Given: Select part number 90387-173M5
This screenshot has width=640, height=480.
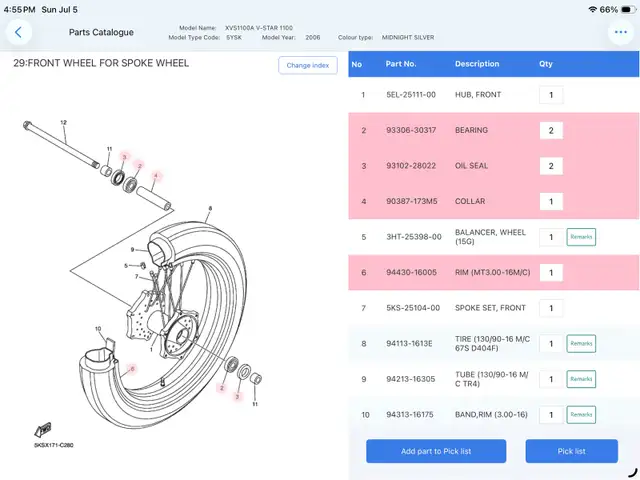Looking at the screenshot, I should (412, 201).
